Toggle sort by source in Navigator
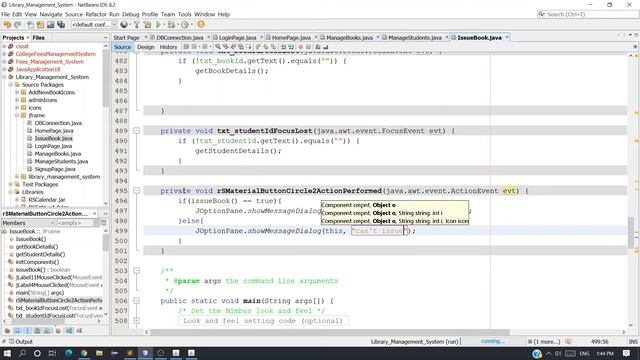This screenshot has width=640, height=360. (x=79, y=331)
